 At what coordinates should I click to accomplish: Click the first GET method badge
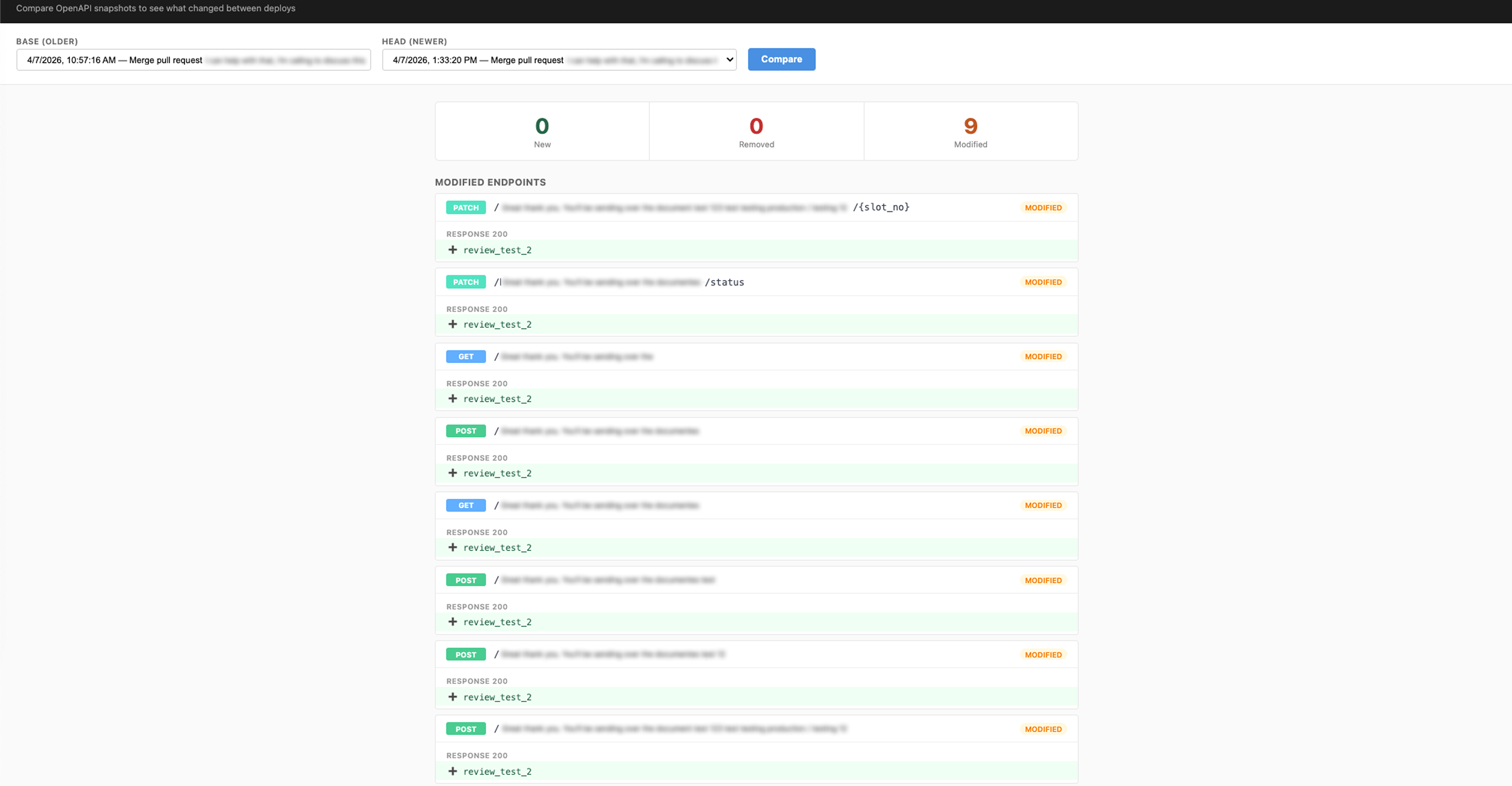click(465, 357)
